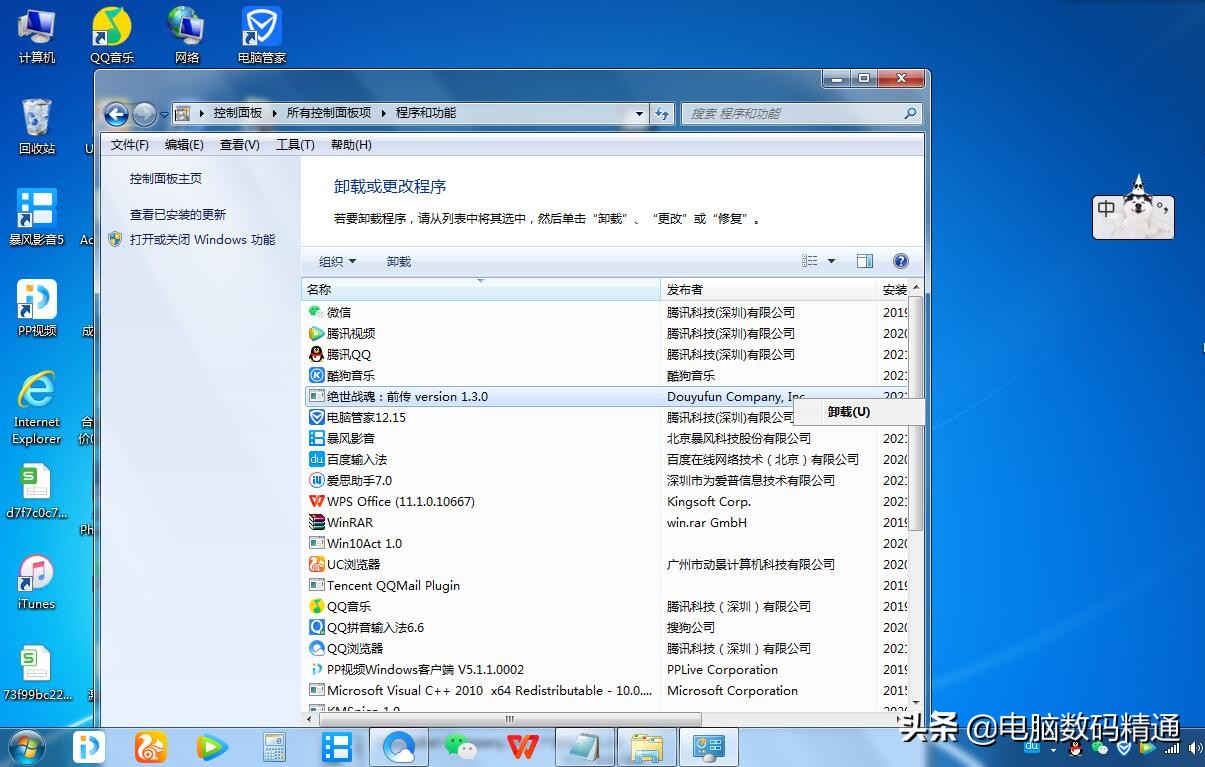This screenshot has width=1205, height=767.
Task: Open the 电脑管家 desktop shortcut
Action: pos(262,36)
